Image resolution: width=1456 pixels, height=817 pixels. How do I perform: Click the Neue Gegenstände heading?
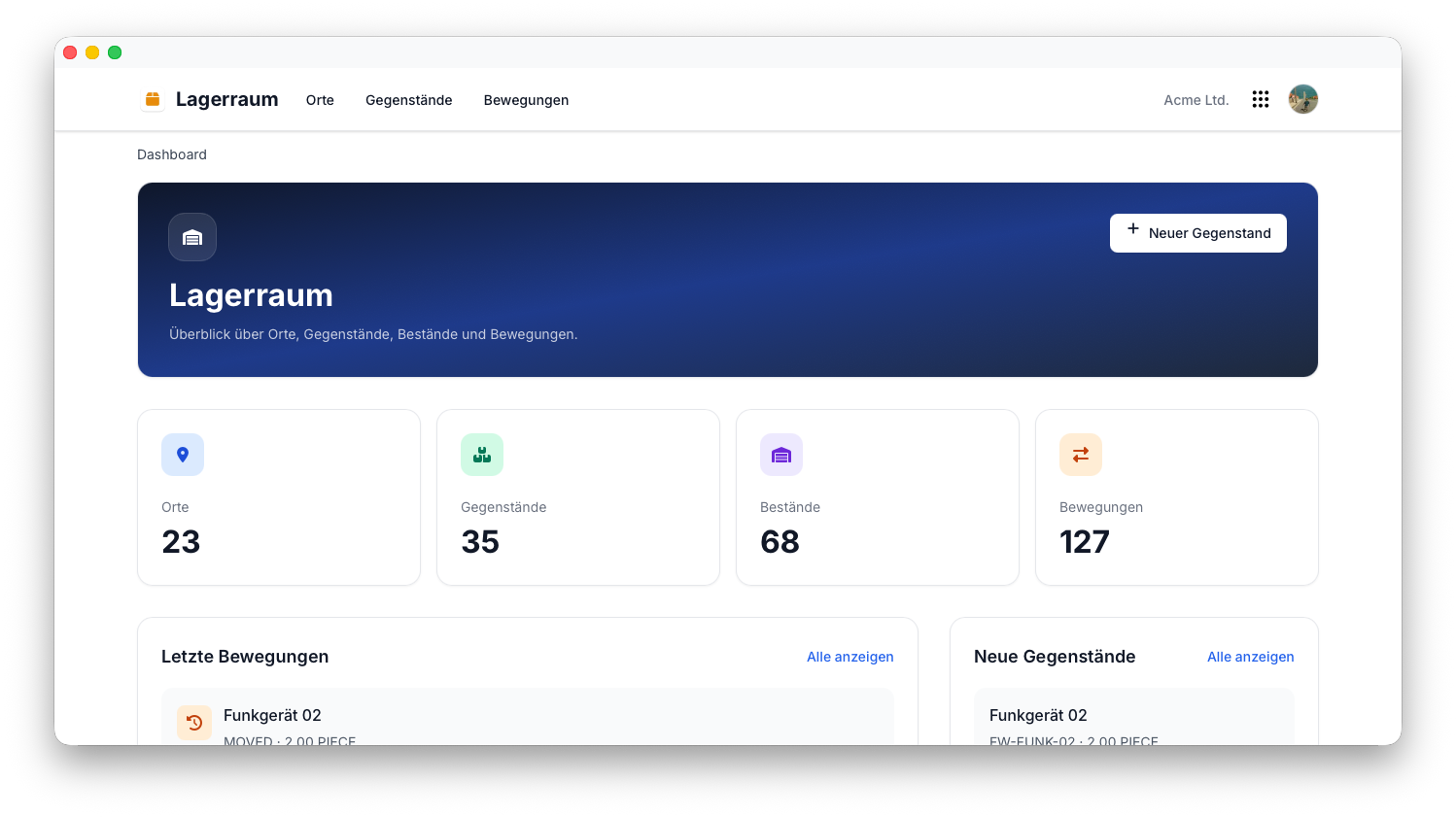1055,657
